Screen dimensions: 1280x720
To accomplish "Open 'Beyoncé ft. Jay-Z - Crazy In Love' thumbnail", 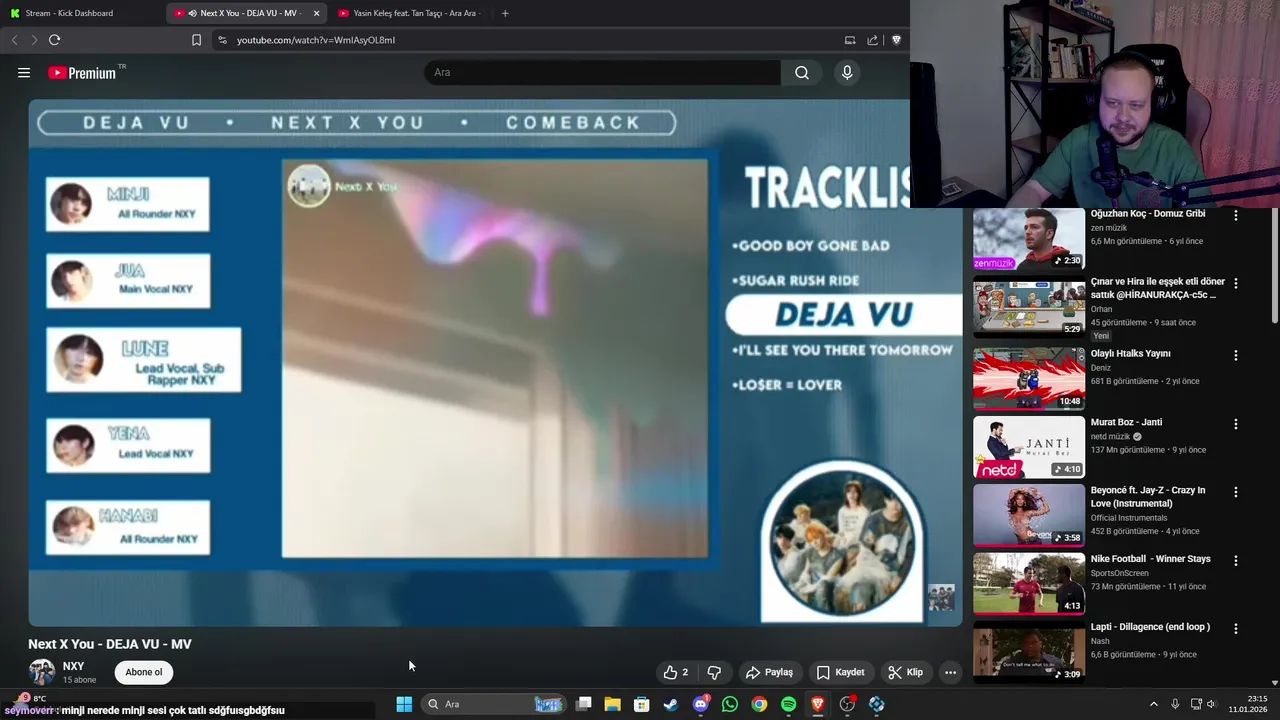I will tap(1029, 515).
